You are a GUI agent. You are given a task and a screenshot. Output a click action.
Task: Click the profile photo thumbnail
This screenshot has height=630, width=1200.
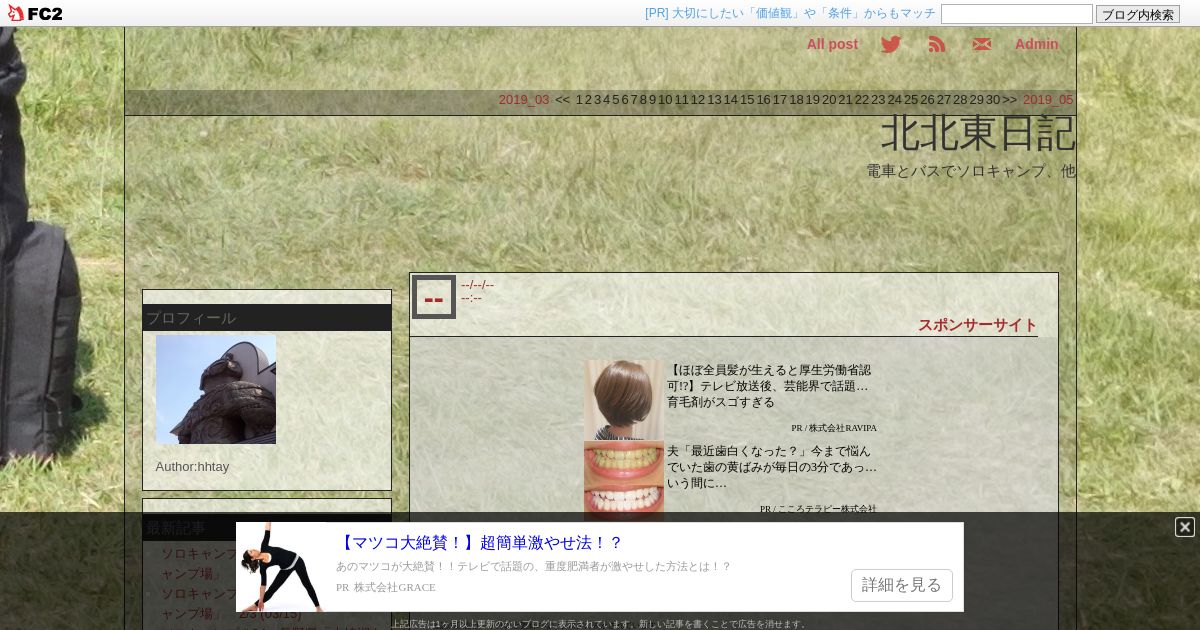click(x=216, y=389)
